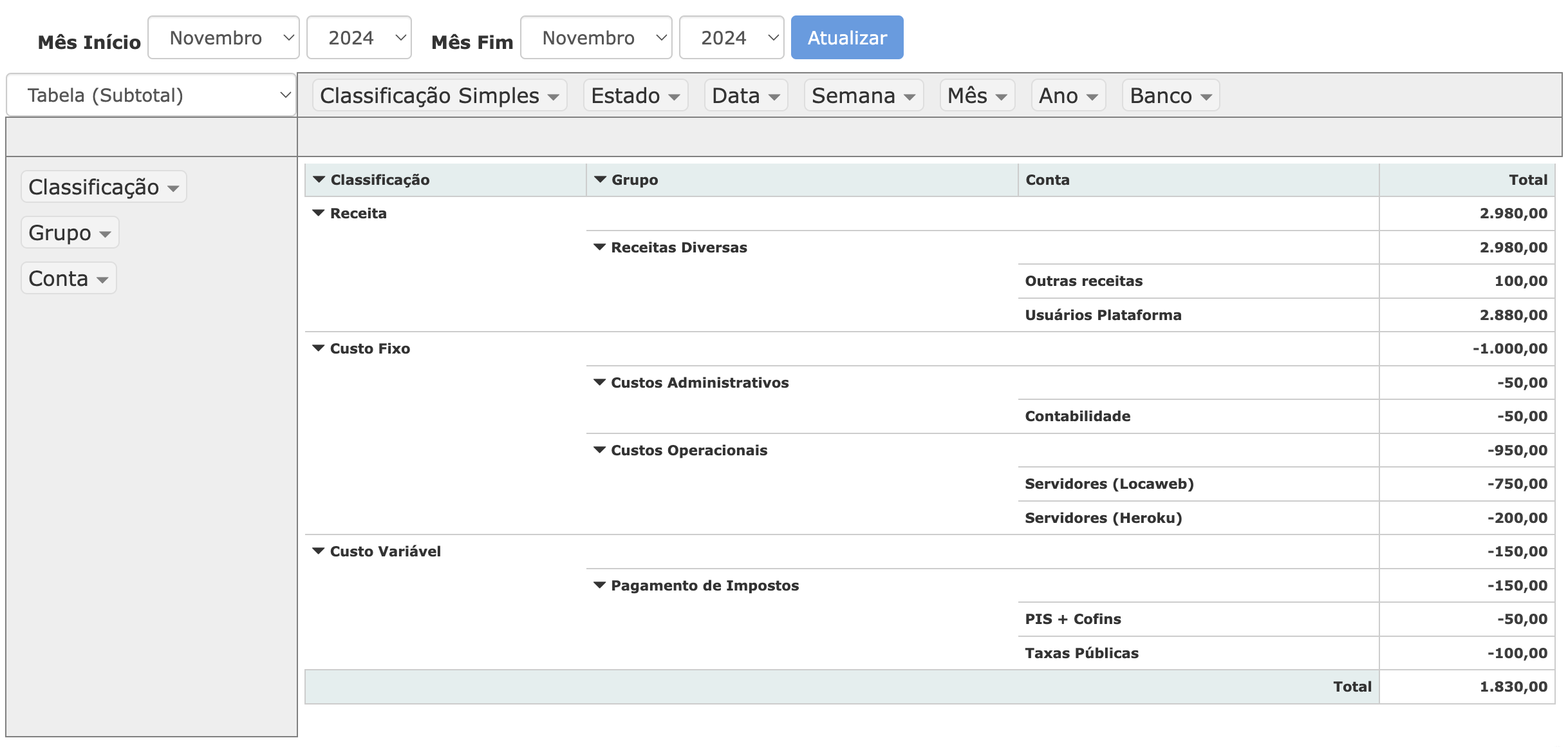
Task: Open the Conta row attribute filter arrow
Action: (102, 280)
